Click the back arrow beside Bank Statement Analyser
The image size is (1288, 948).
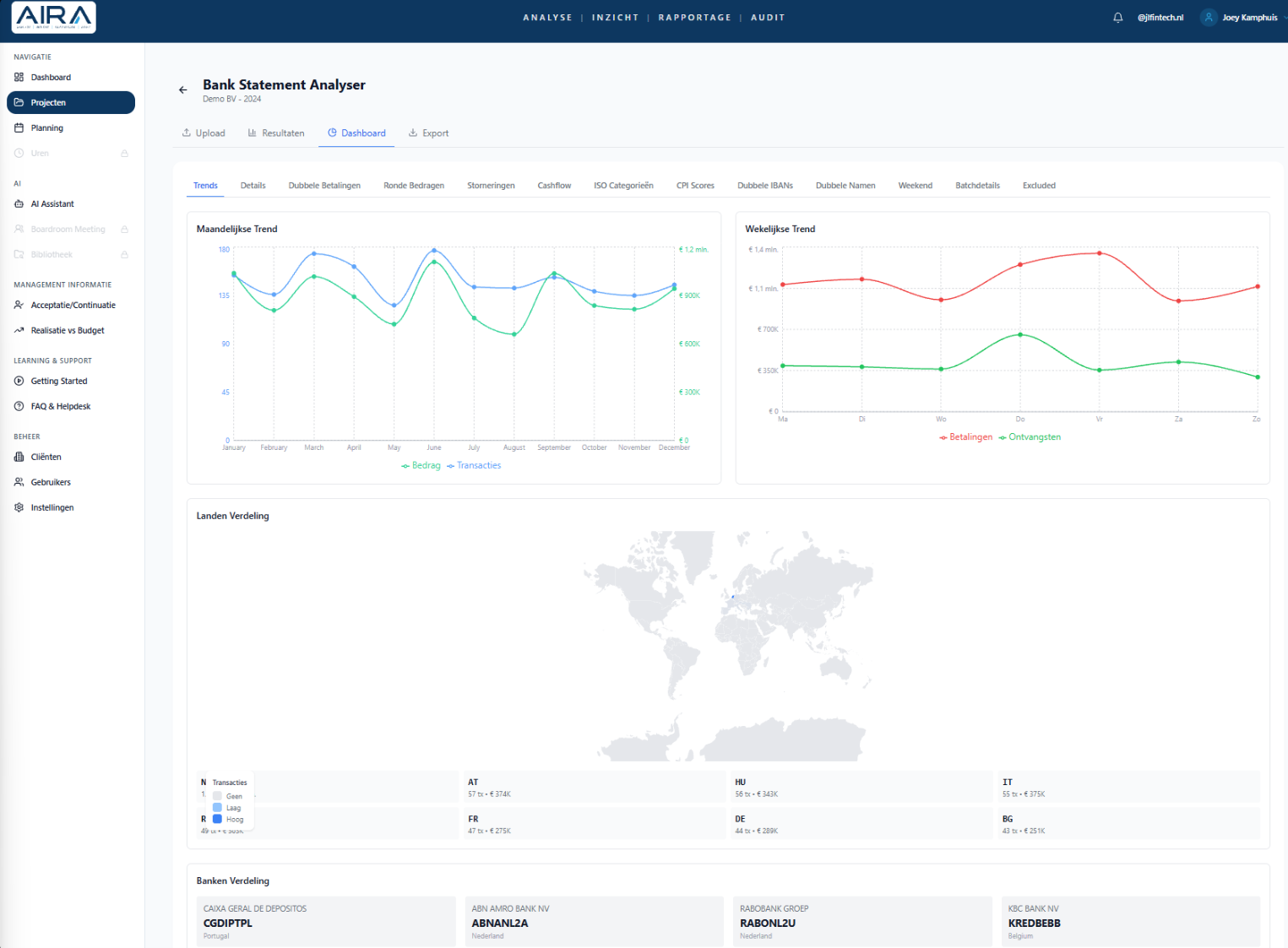(x=183, y=89)
